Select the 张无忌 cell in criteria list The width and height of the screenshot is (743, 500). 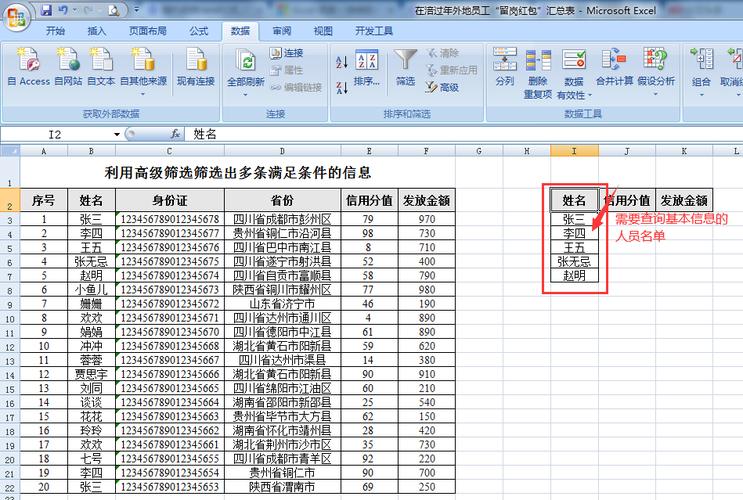pos(574,262)
